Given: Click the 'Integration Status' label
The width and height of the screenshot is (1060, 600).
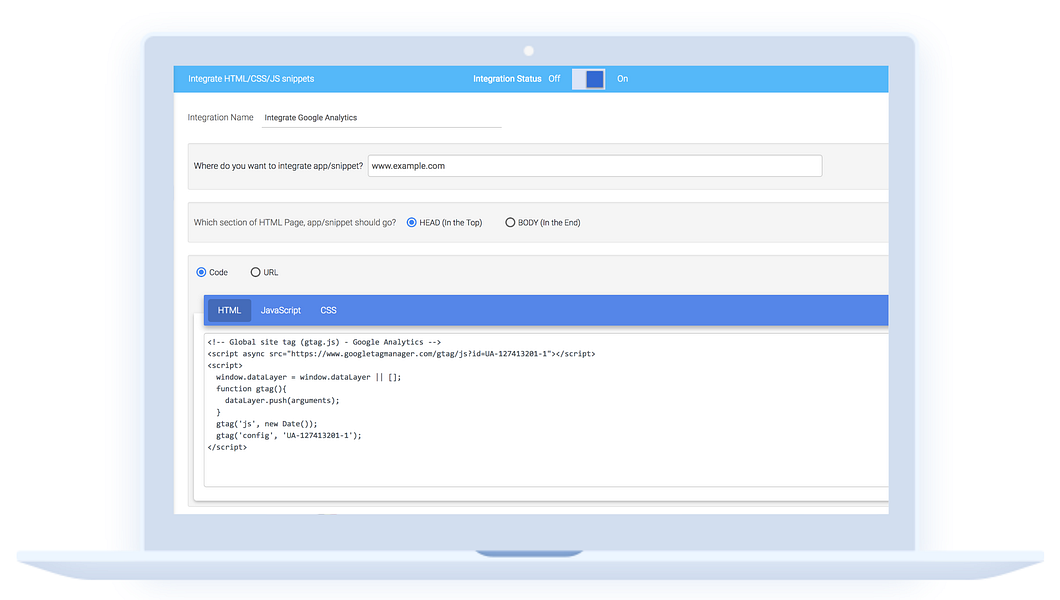Looking at the screenshot, I should pos(507,79).
